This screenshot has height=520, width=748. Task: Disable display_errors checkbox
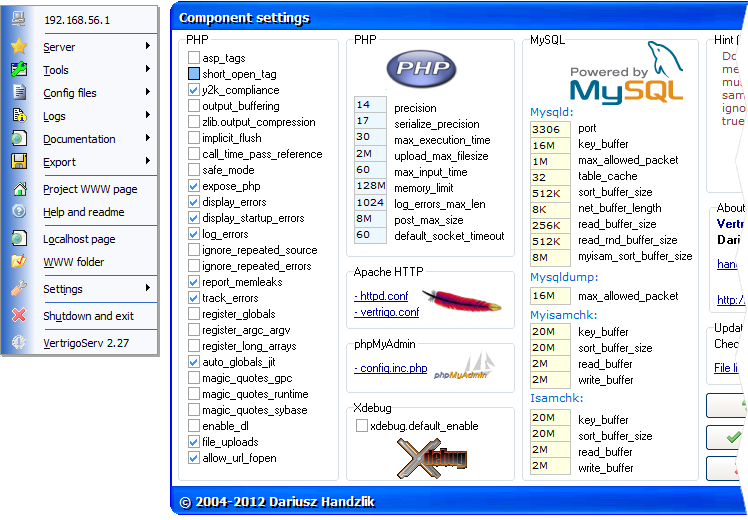[193, 202]
